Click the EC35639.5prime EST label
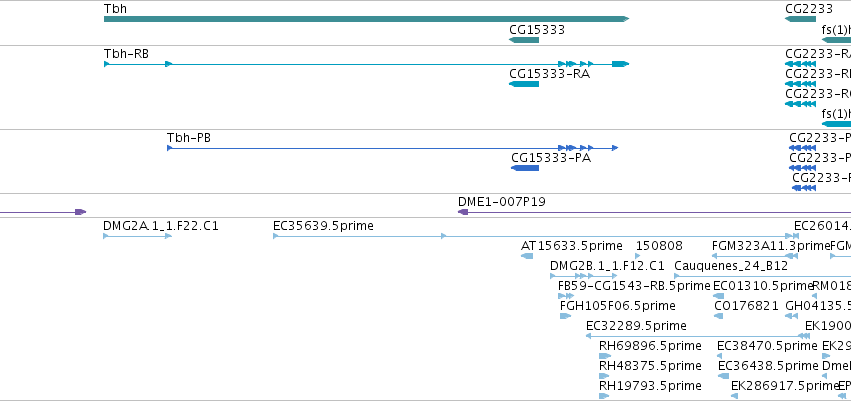851x401 pixels. [323, 226]
